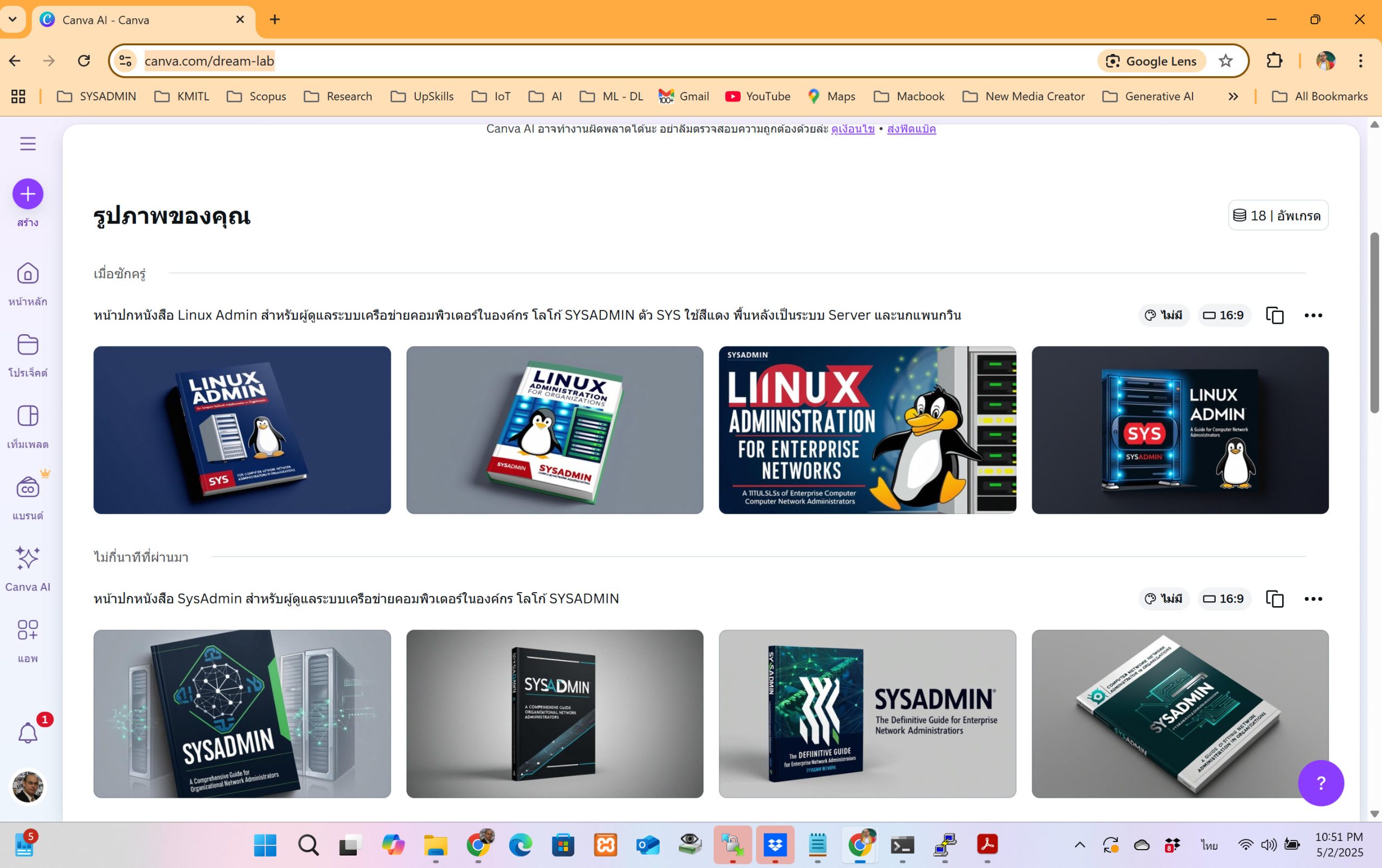
Task: Open a new browser tab
Action: point(275,19)
